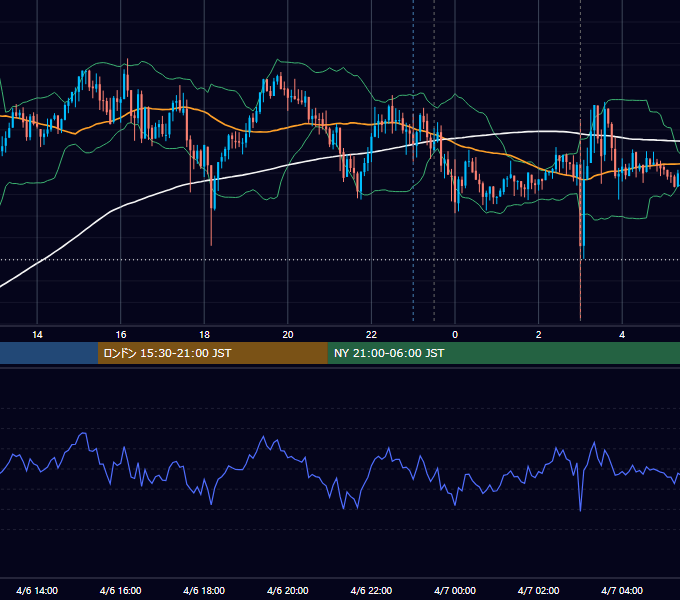Click the long blue candle just after 3 o'clock

584,208
